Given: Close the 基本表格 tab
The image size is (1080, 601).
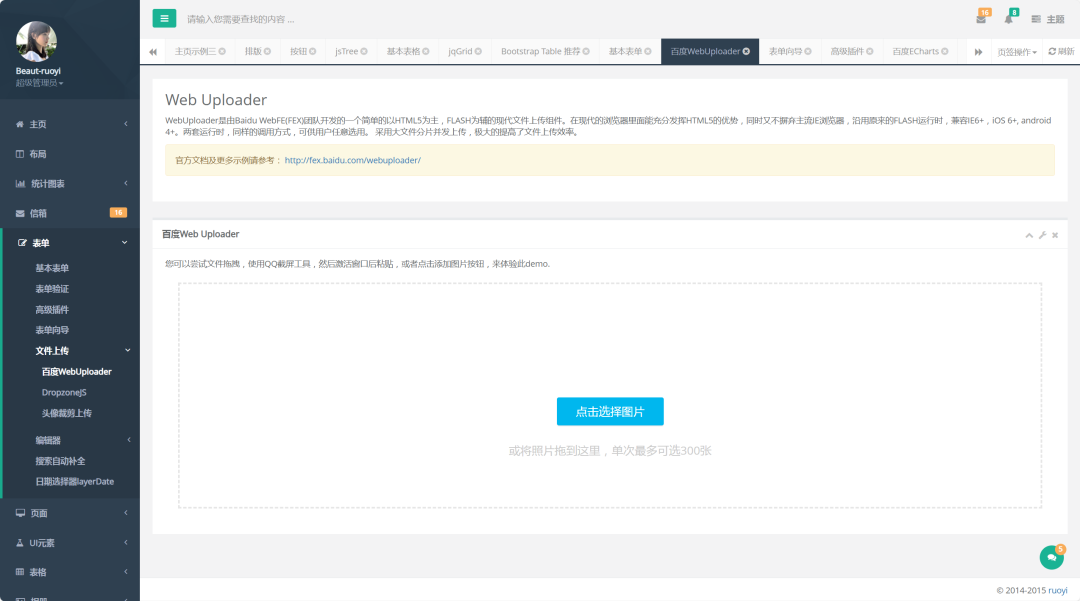Looking at the screenshot, I should pyautogui.click(x=426, y=52).
